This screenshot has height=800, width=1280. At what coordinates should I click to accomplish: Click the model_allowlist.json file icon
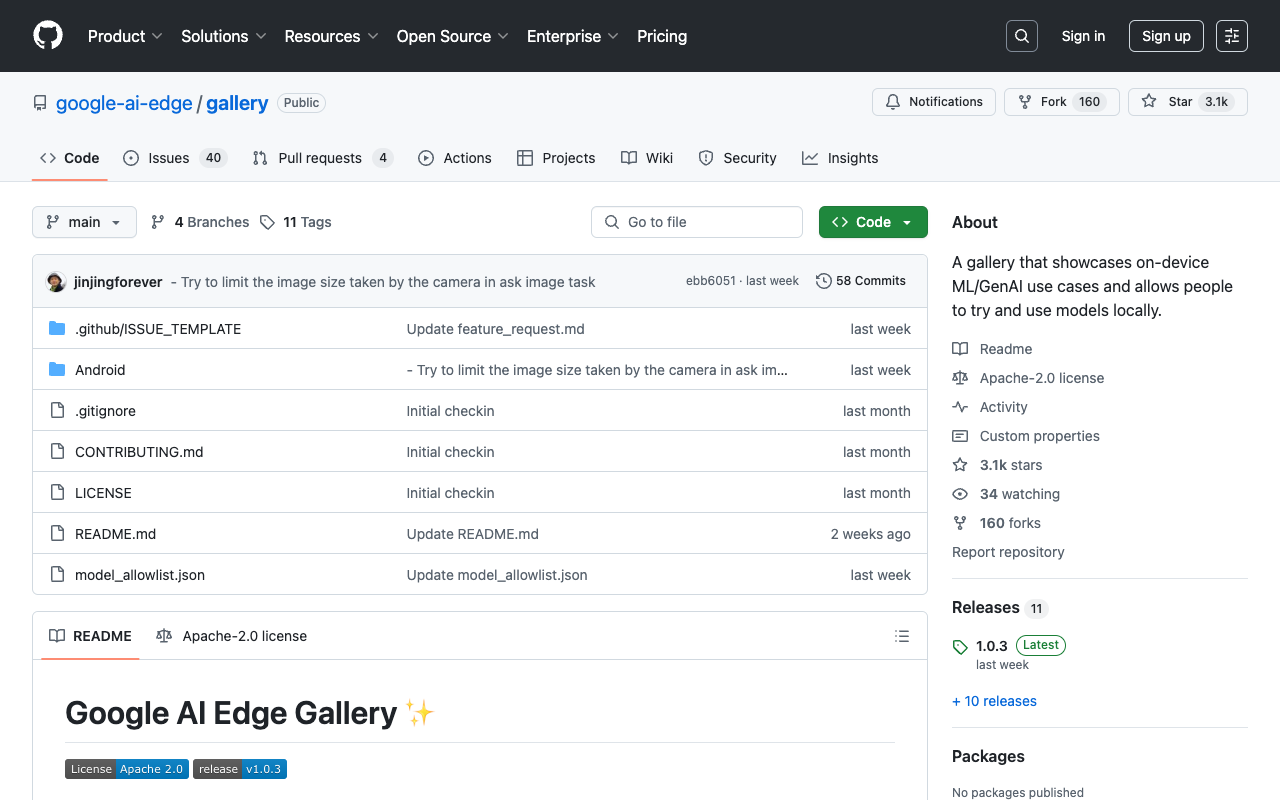[57, 575]
